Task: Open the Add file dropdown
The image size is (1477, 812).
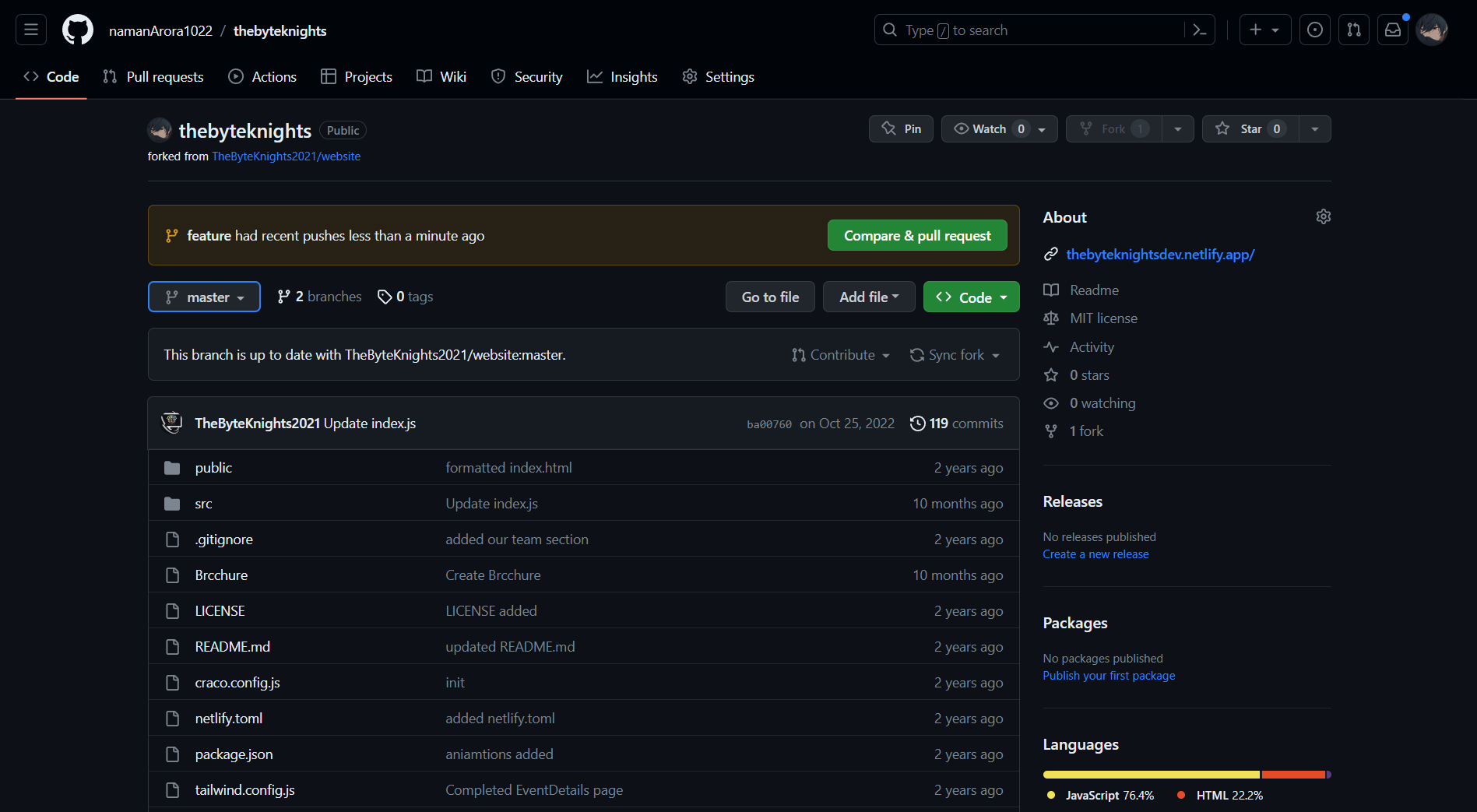Action: click(x=868, y=297)
